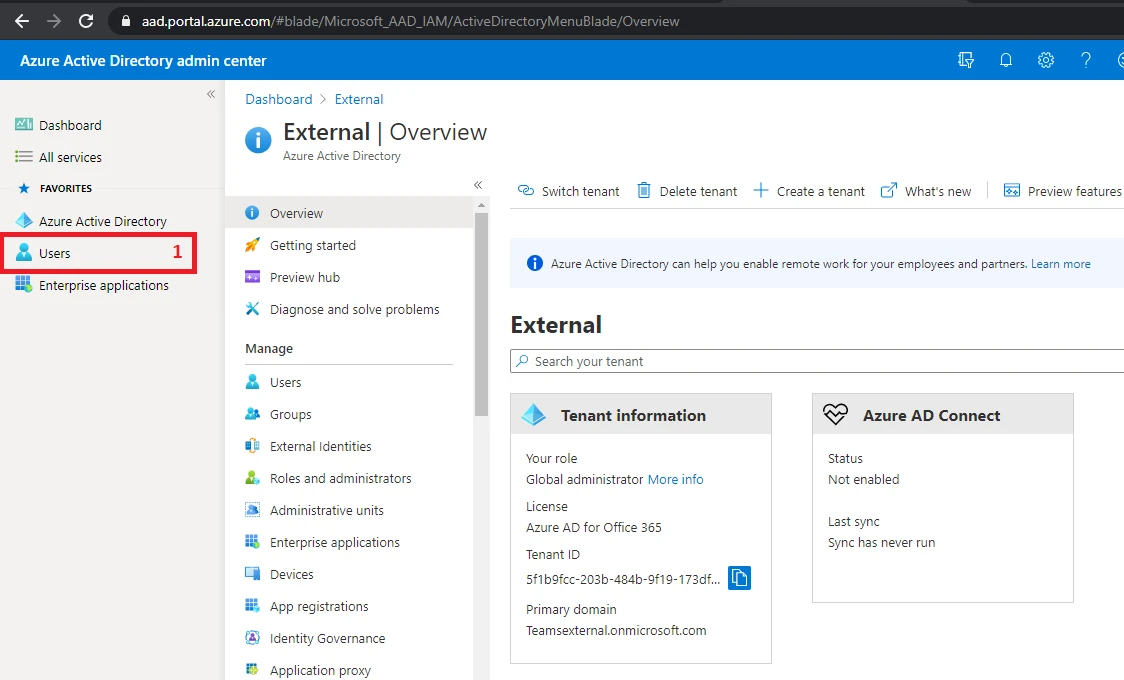Click Create a tenant button
The height and width of the screenshot is (680, 1124).
click(809, 191)
